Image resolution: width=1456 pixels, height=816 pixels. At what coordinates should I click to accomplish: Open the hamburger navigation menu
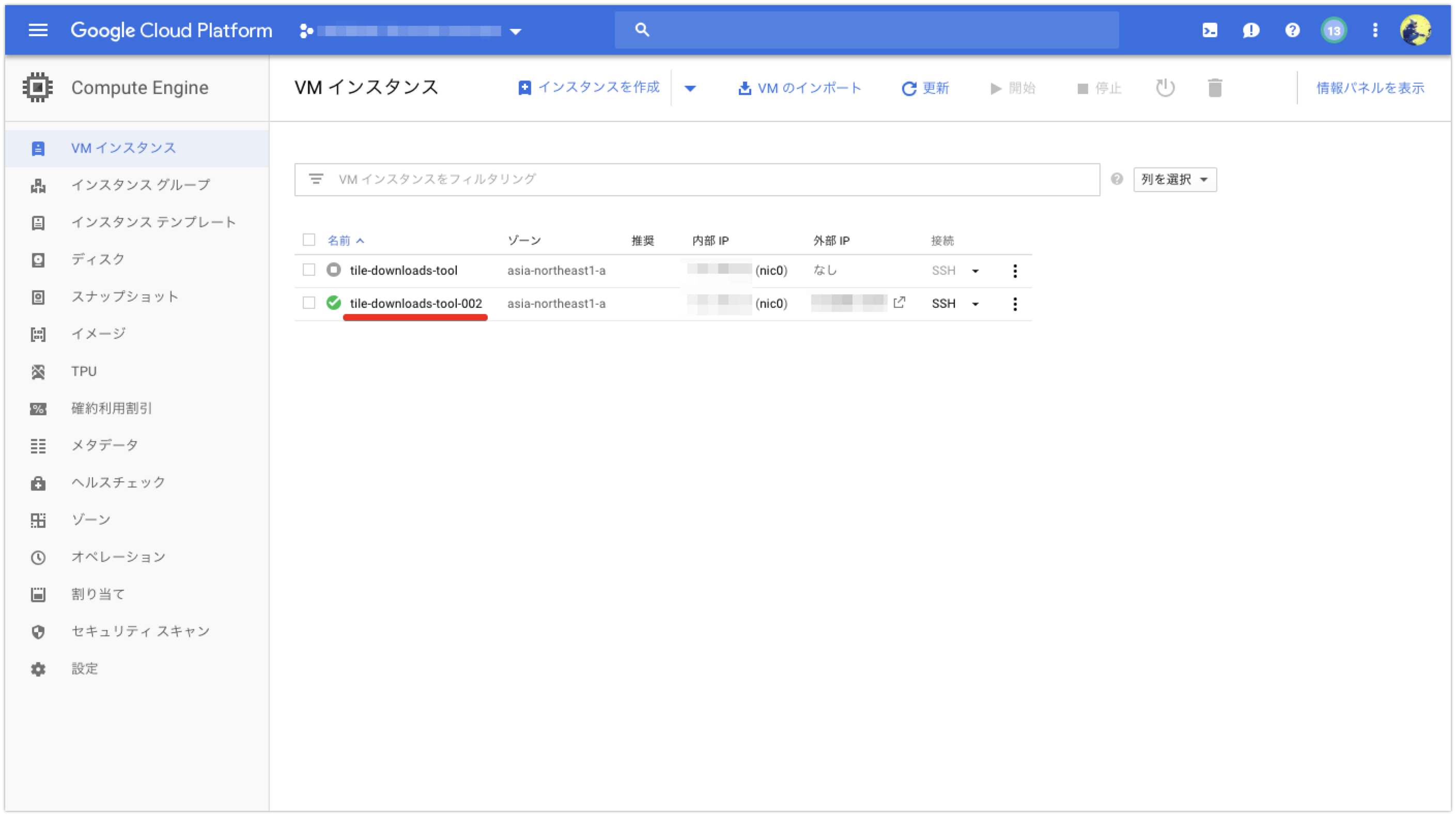click(38, 30)
